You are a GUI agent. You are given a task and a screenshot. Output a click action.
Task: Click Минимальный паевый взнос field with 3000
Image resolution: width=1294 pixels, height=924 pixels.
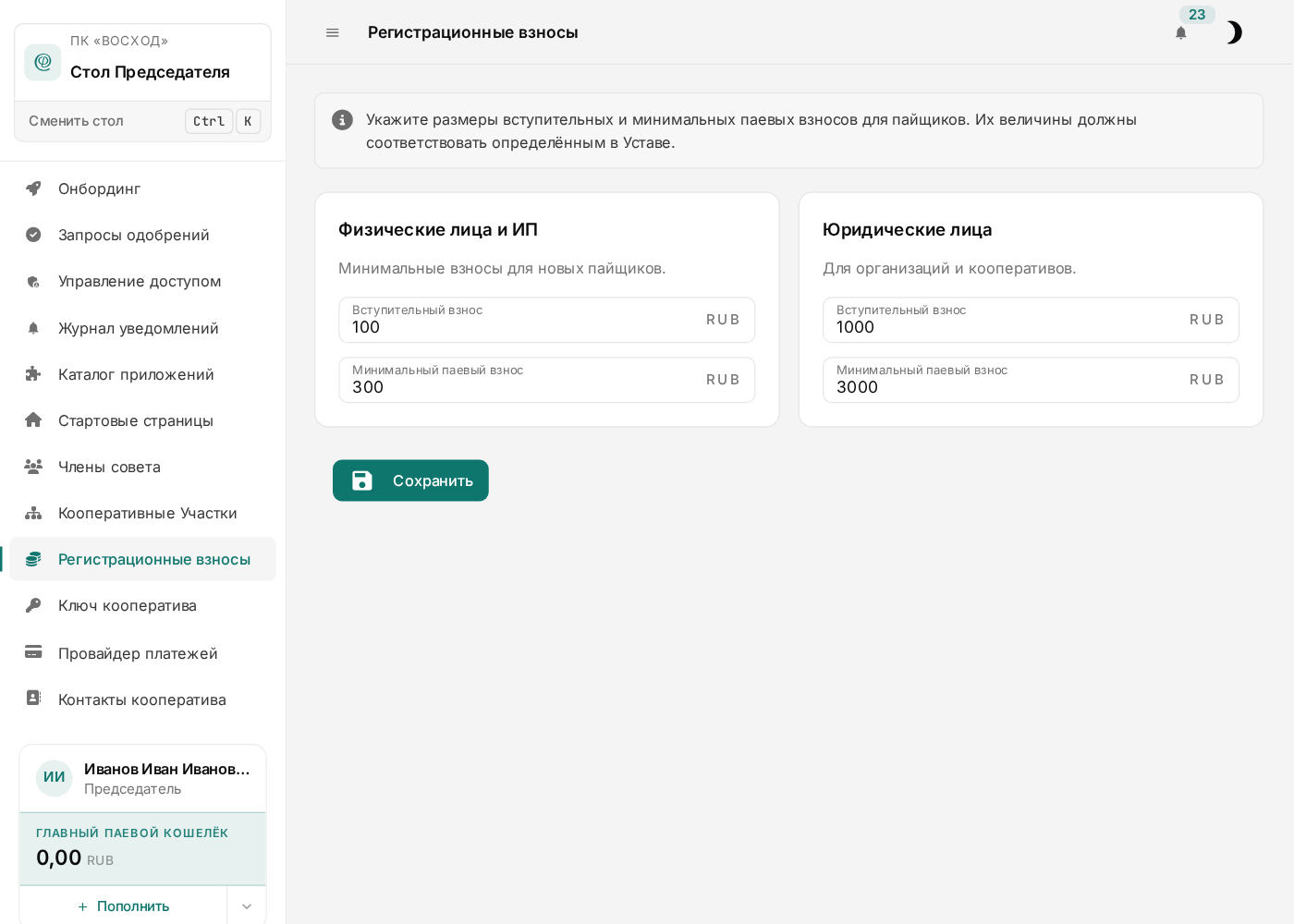1031,380
